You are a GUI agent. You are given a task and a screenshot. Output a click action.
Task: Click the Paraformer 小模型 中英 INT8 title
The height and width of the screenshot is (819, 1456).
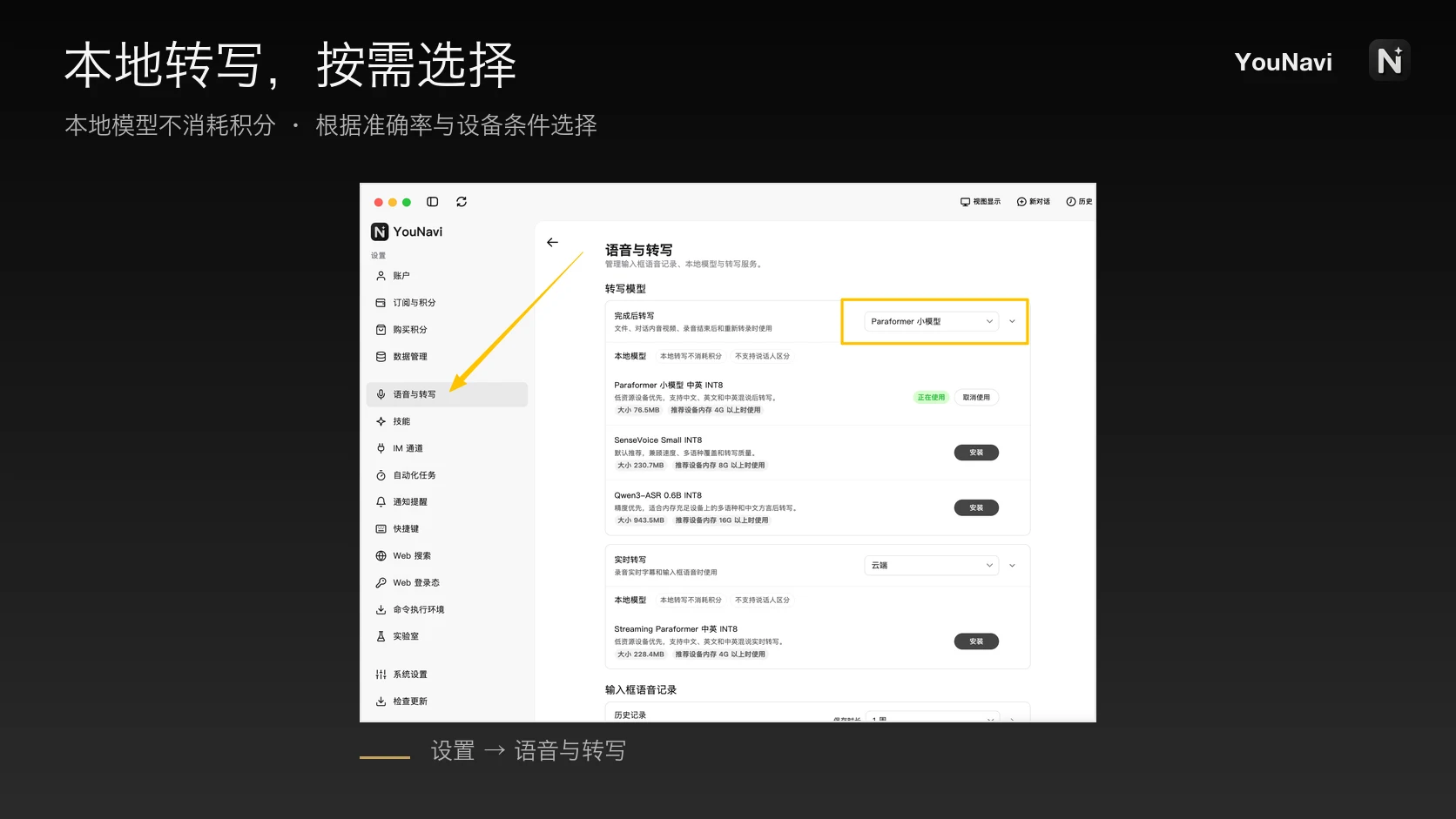(x=669, y=386)
